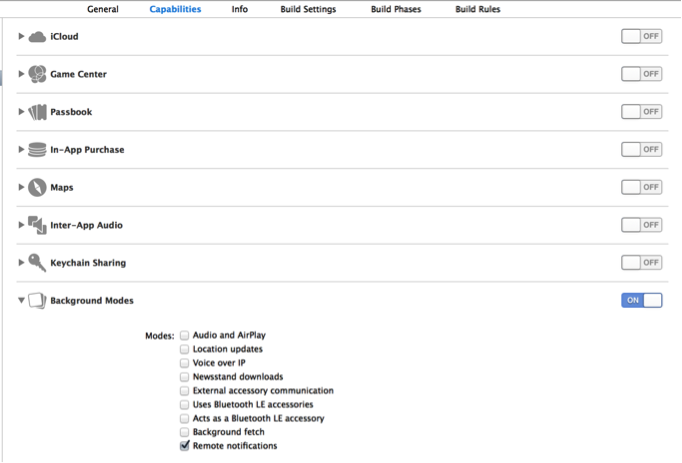Turn off the Background Modes switch
This screenshot has width=682, height=463.
(641, 300)
